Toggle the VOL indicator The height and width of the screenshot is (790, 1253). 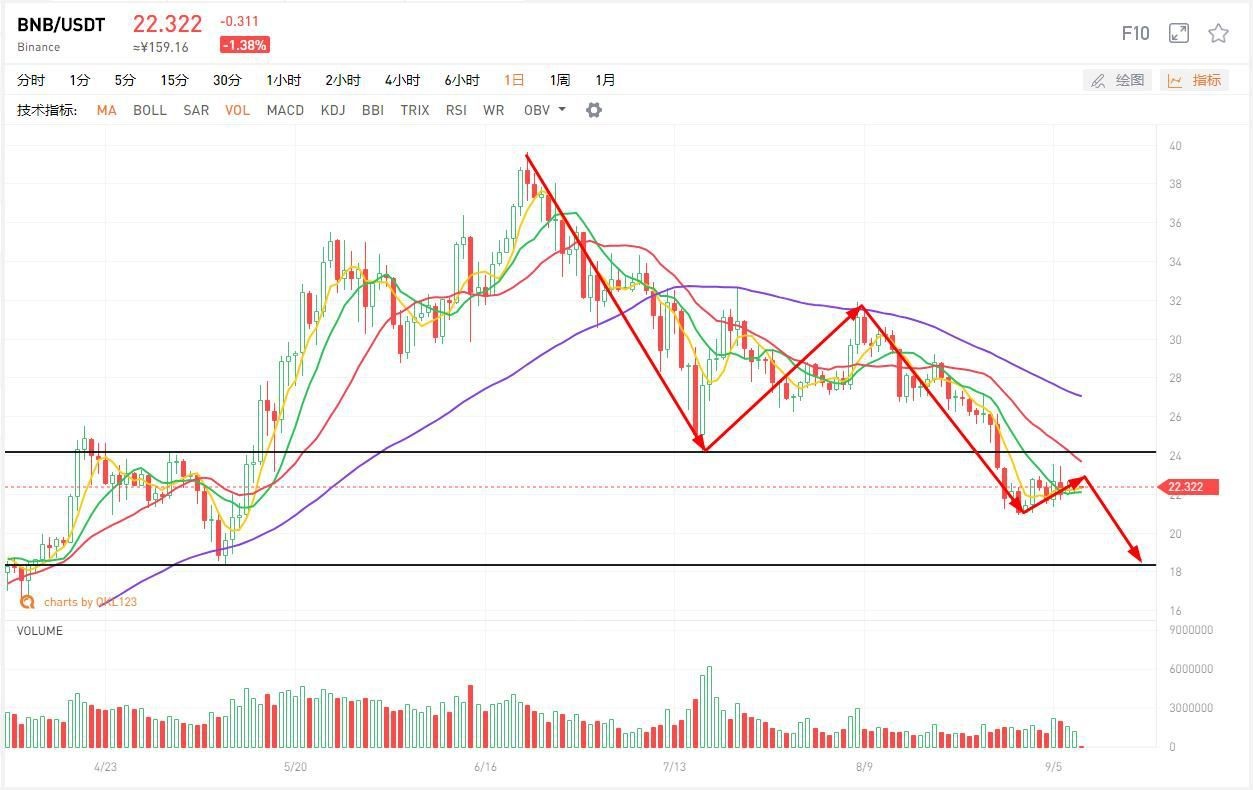pos(237,110)
